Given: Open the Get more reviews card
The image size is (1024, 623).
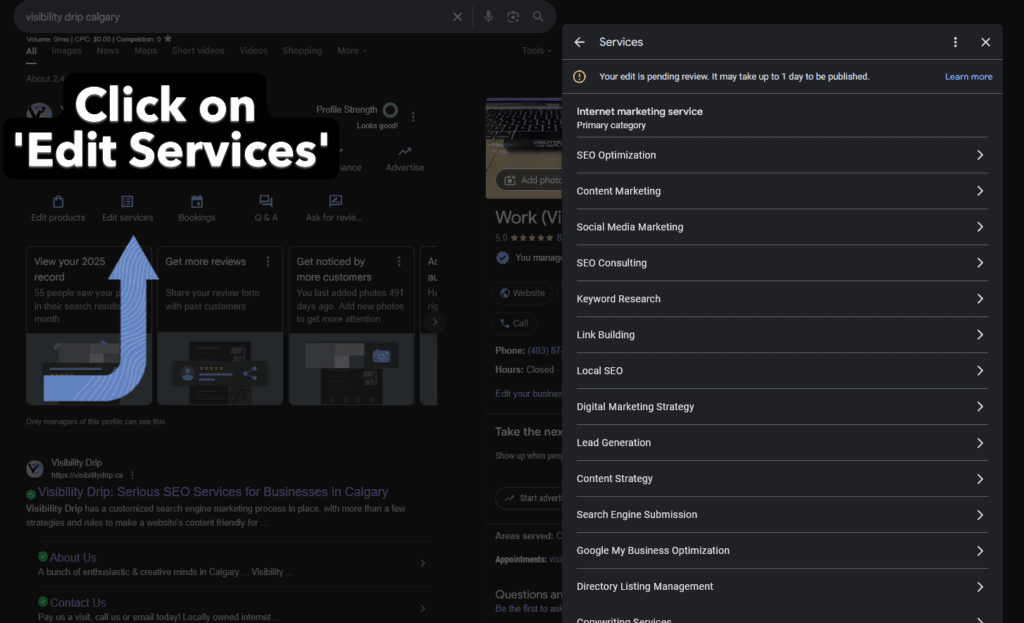Looking at the screenshot, I should tap(220, 325).
